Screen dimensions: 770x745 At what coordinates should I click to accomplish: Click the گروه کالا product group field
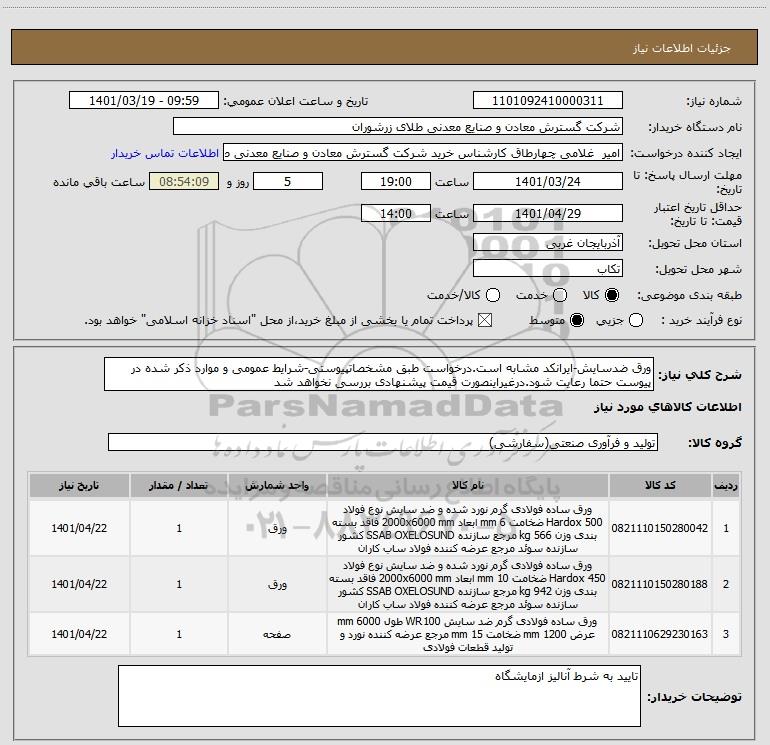[383, 442]
